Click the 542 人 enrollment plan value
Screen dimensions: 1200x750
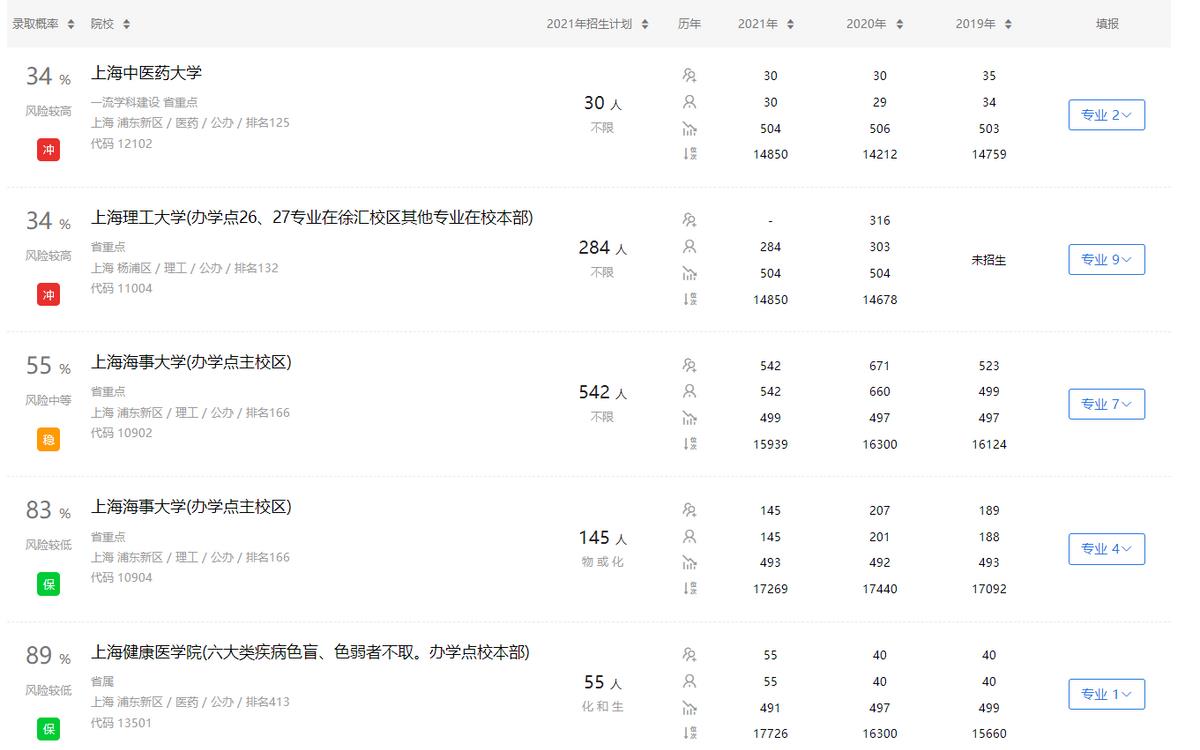[603, 393]
